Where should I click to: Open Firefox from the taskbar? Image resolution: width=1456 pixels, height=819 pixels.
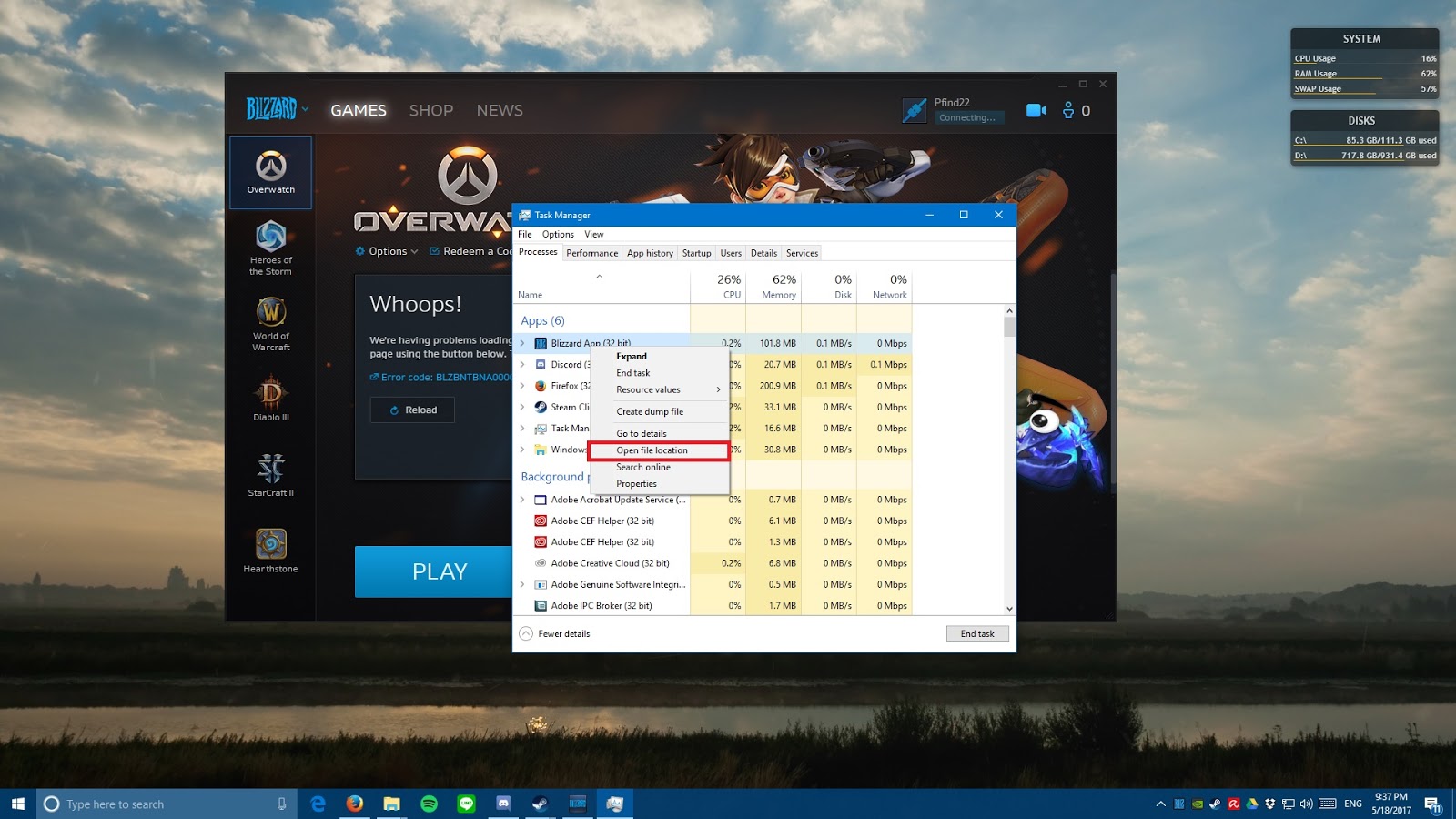(x=355, y=804)
